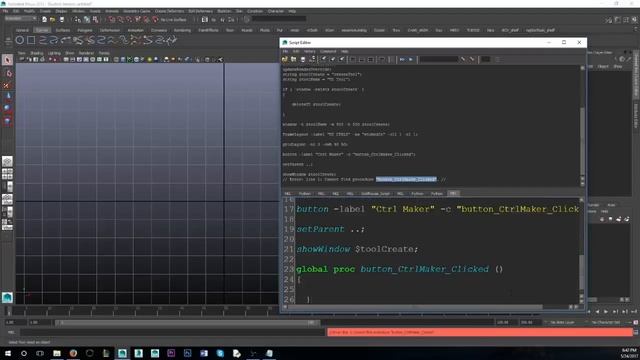This screenshot has height=360, width=640.
Task: Switch to the Polygons shelf tab
Action: (x=84, y=30)
